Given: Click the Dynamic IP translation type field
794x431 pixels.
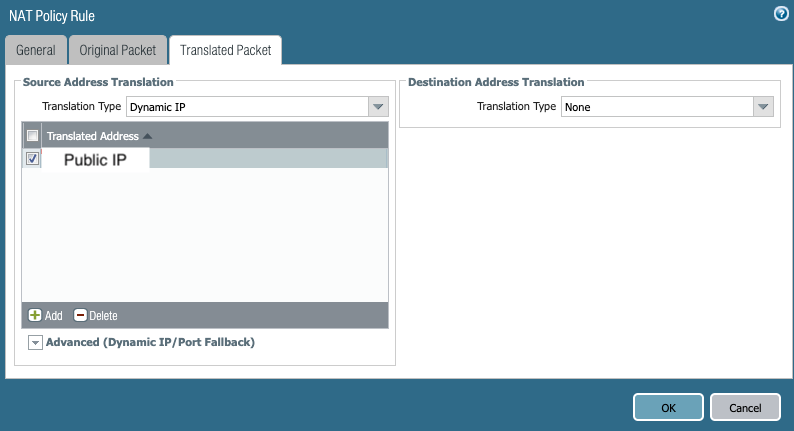Looking at the screenshot, I should 246,106.
